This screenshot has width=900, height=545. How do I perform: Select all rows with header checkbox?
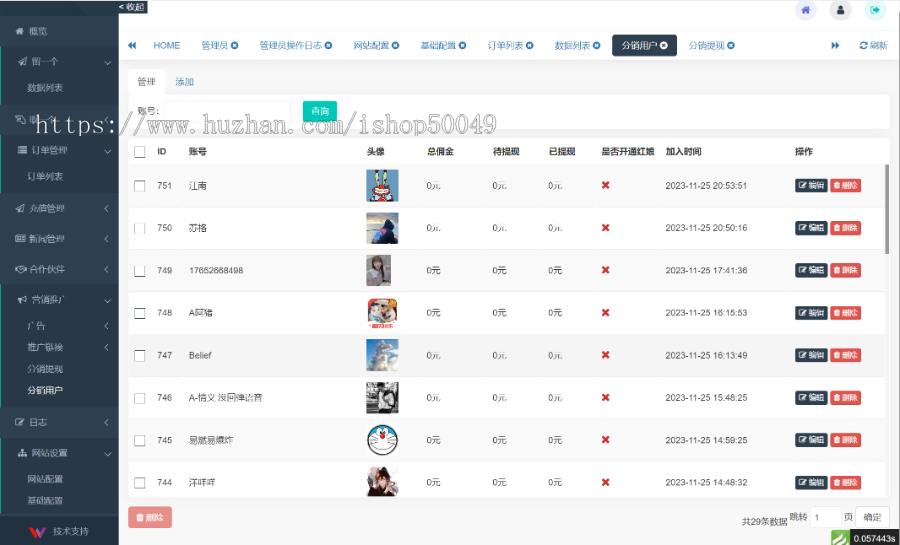[139, 152]
